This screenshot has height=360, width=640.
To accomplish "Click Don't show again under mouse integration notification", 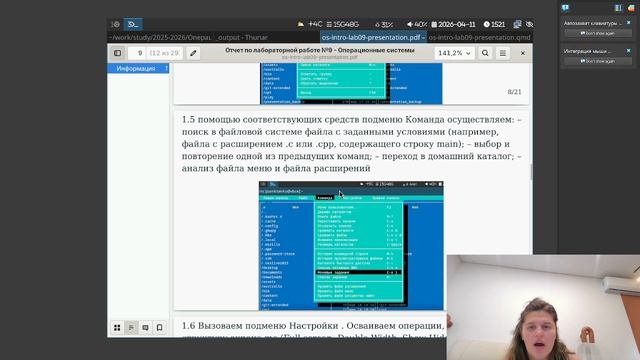I will point(598,61).
